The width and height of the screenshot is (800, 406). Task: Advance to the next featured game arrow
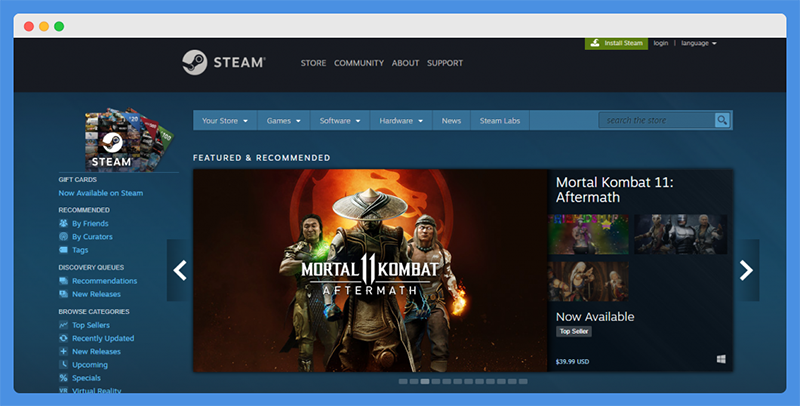point(746,270)
